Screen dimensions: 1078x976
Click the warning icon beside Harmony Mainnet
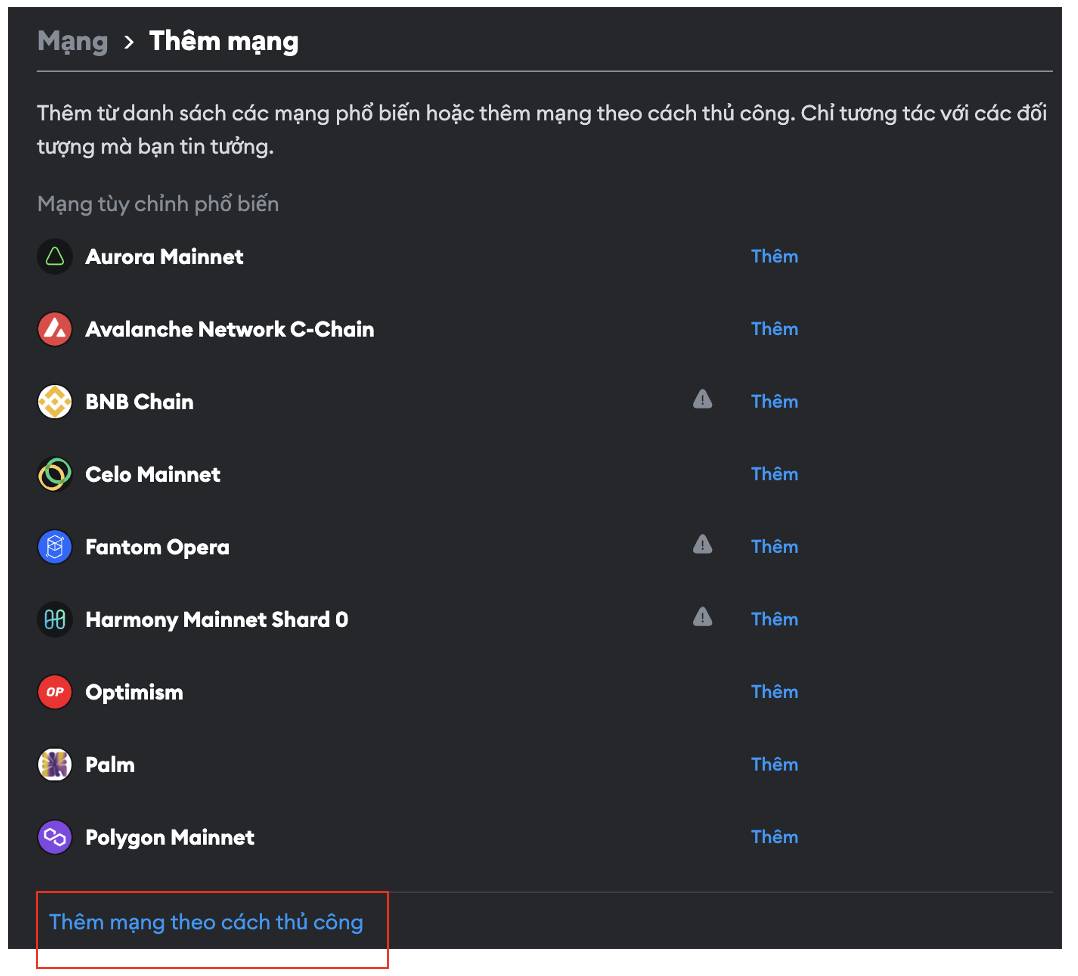702,617
